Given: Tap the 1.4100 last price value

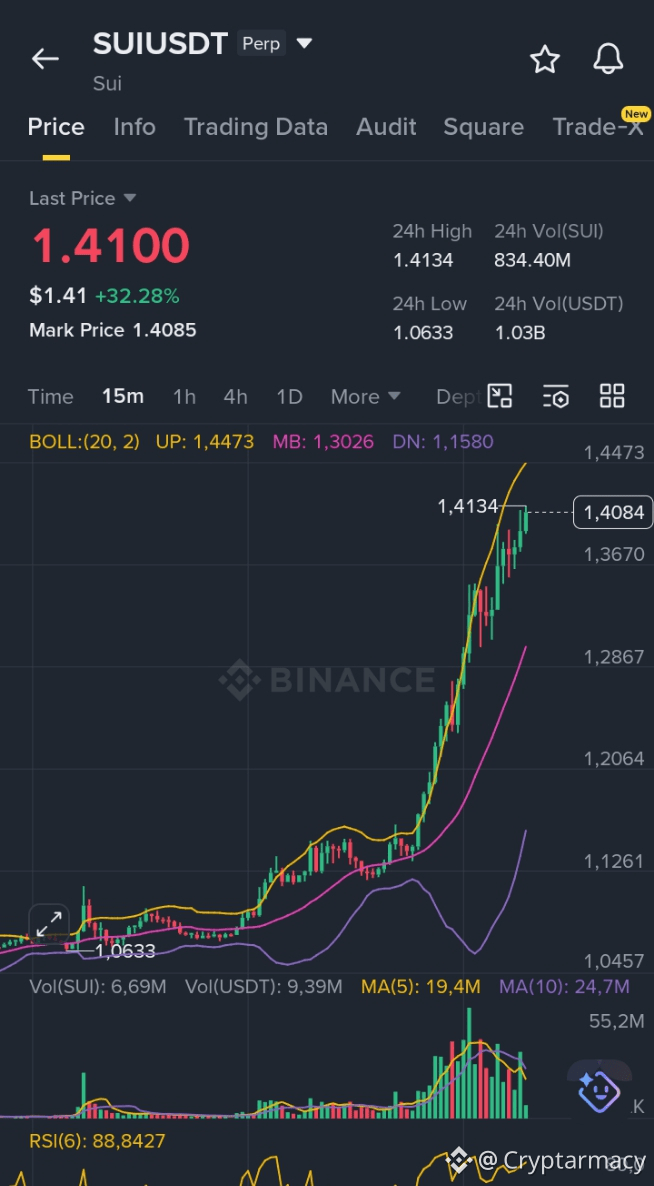Looking at the screenshot, I should point(110,246).
